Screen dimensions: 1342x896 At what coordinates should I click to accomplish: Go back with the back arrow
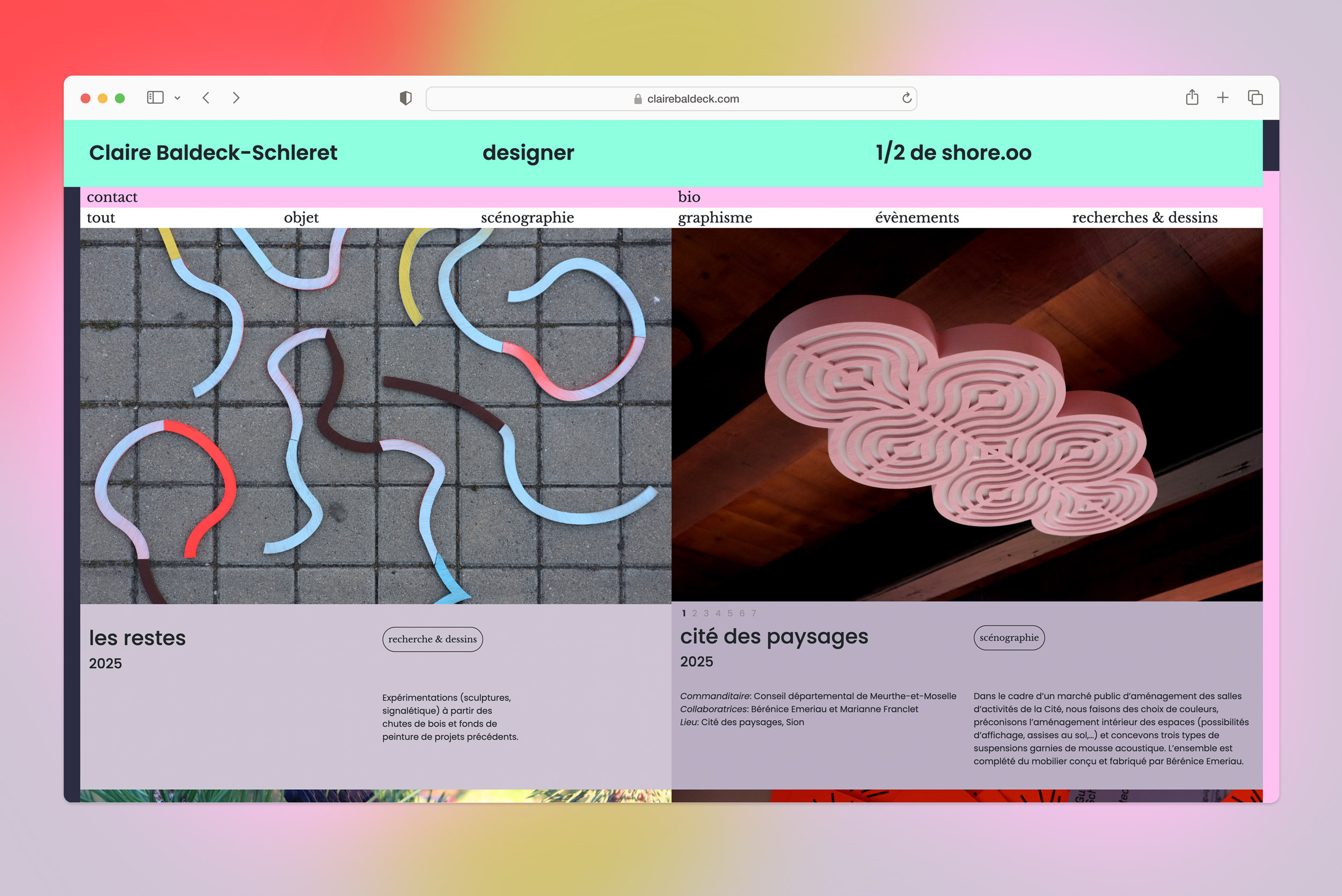coord(206,98)
